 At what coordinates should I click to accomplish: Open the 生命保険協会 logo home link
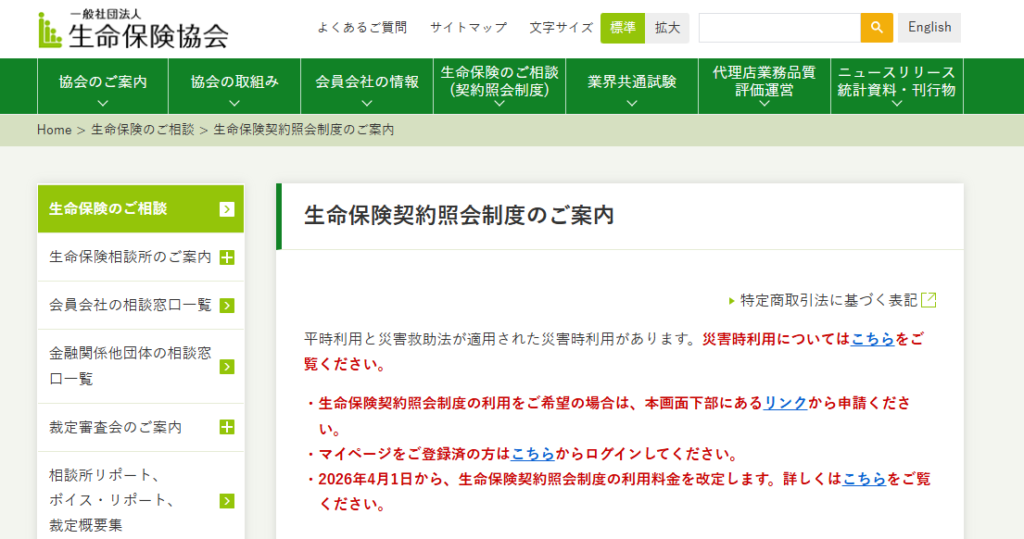click(x=134, y=29)
